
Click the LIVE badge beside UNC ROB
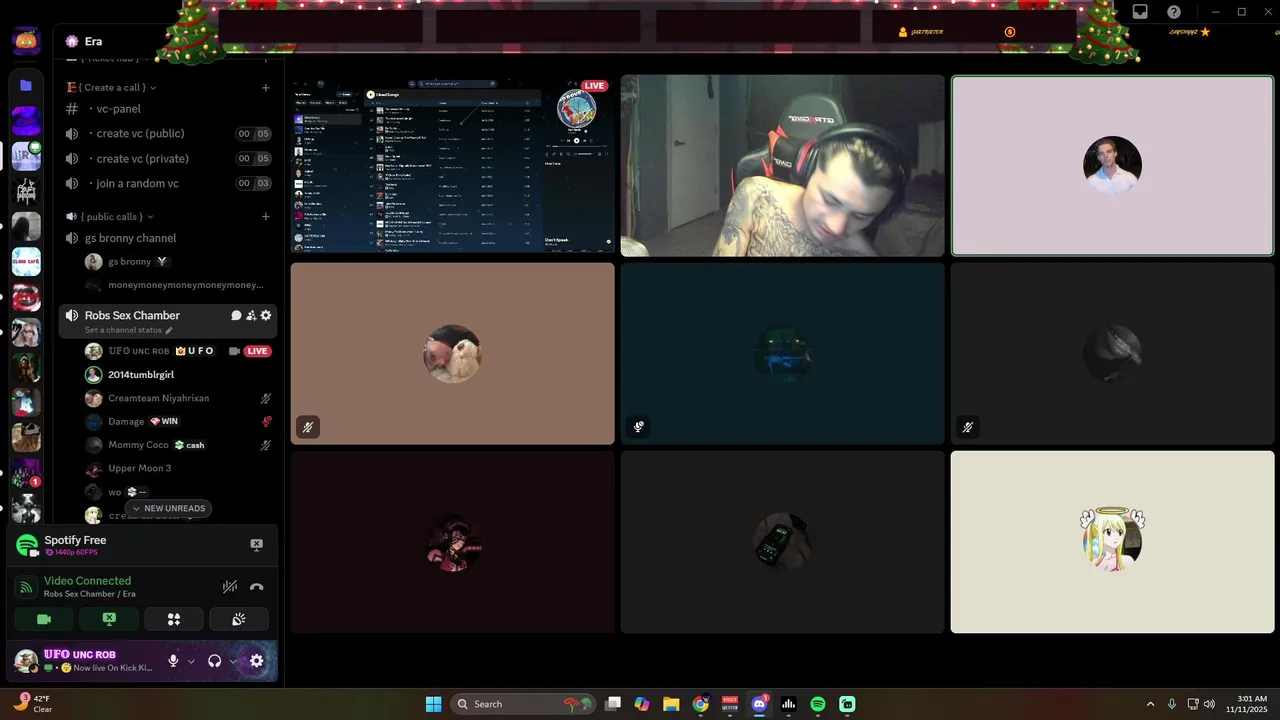[257, 351]
